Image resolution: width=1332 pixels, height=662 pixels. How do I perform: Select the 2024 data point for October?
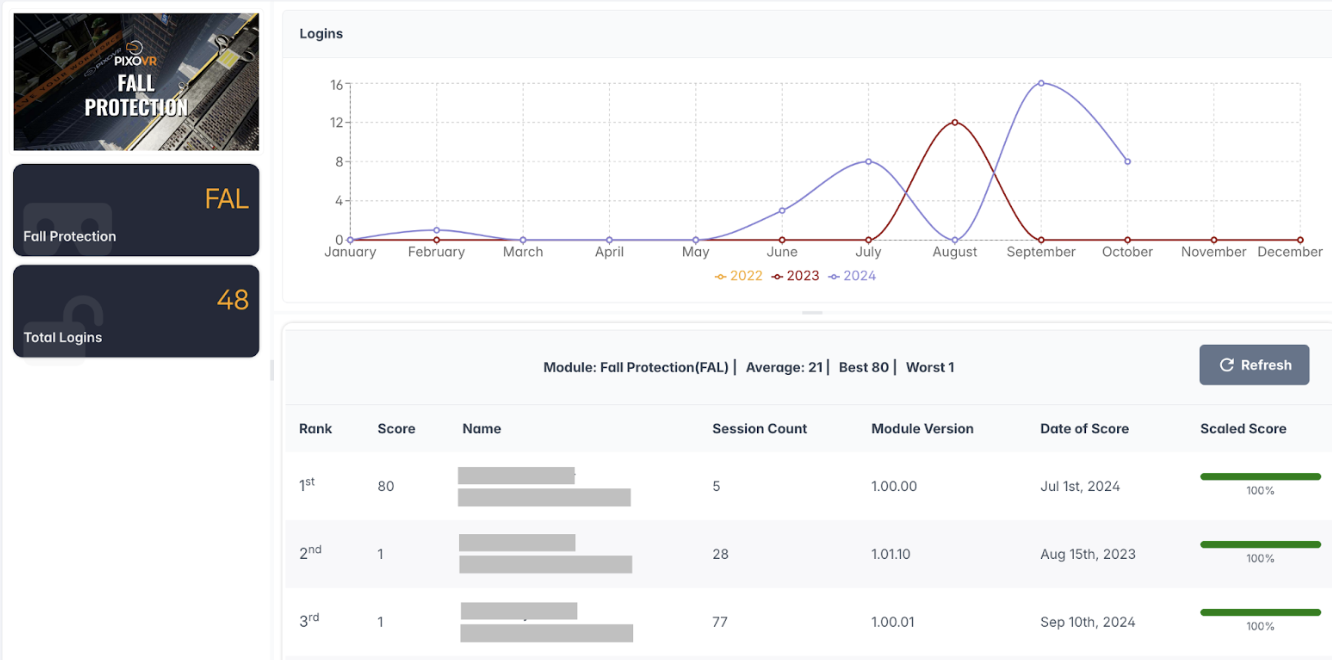click(x=1128, y=161)
